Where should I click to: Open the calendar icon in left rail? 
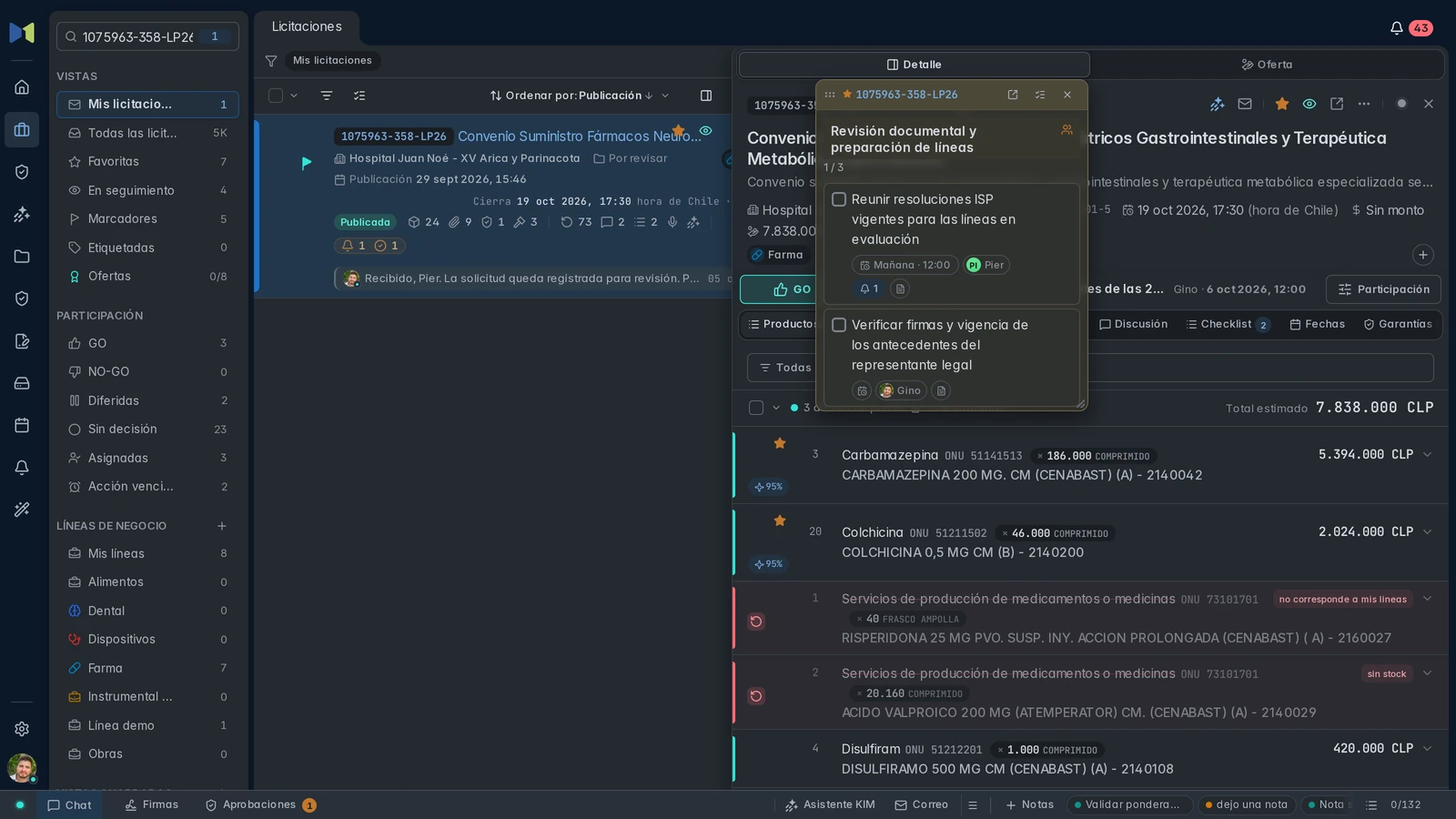click(x=22, y=425)
